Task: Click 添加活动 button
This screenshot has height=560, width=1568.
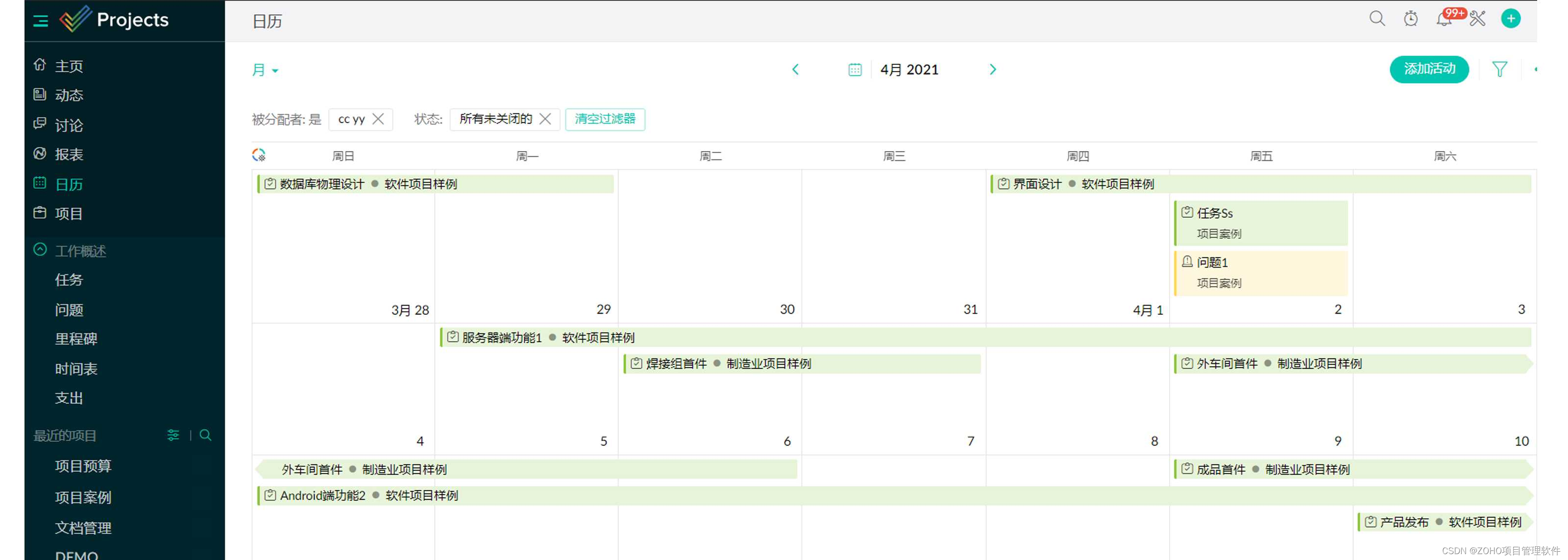Action: (x=1429, y=70)
